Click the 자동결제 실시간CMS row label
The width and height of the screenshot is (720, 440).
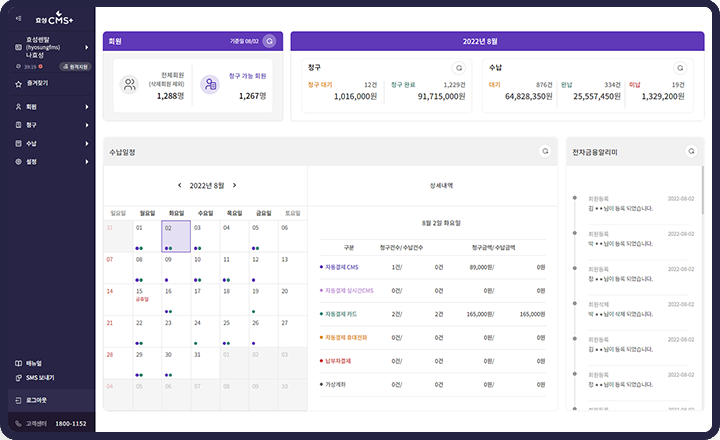(349, 291)
